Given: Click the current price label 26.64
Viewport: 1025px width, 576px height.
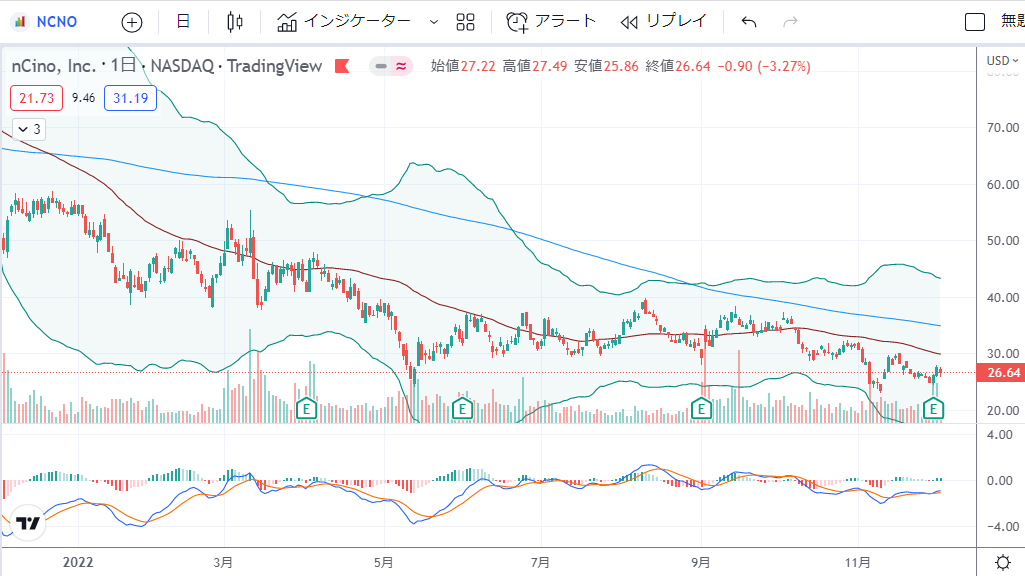Looking at the screenshot, I should coord(1001,373).
